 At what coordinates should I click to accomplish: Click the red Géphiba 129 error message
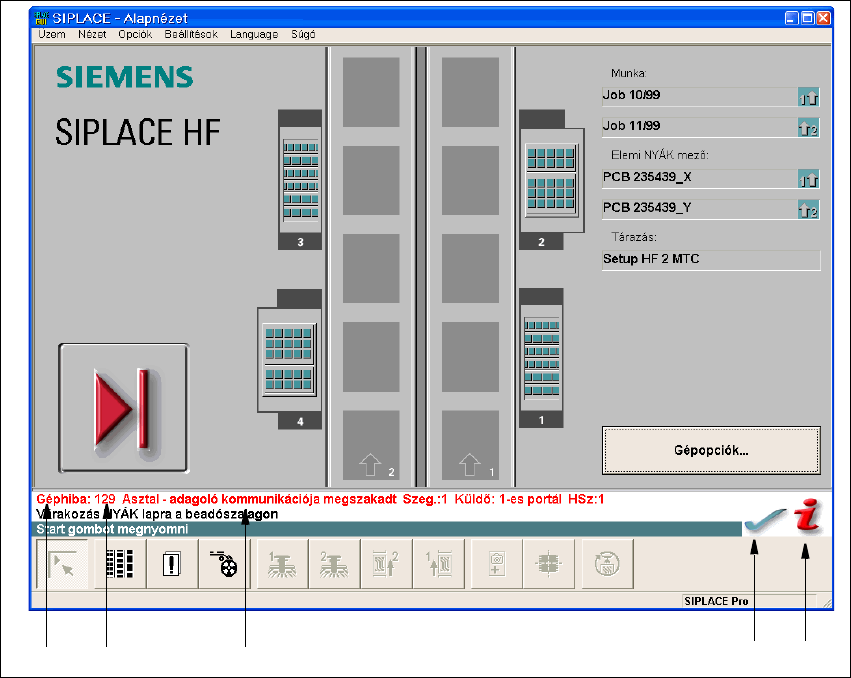click(320, 498)
